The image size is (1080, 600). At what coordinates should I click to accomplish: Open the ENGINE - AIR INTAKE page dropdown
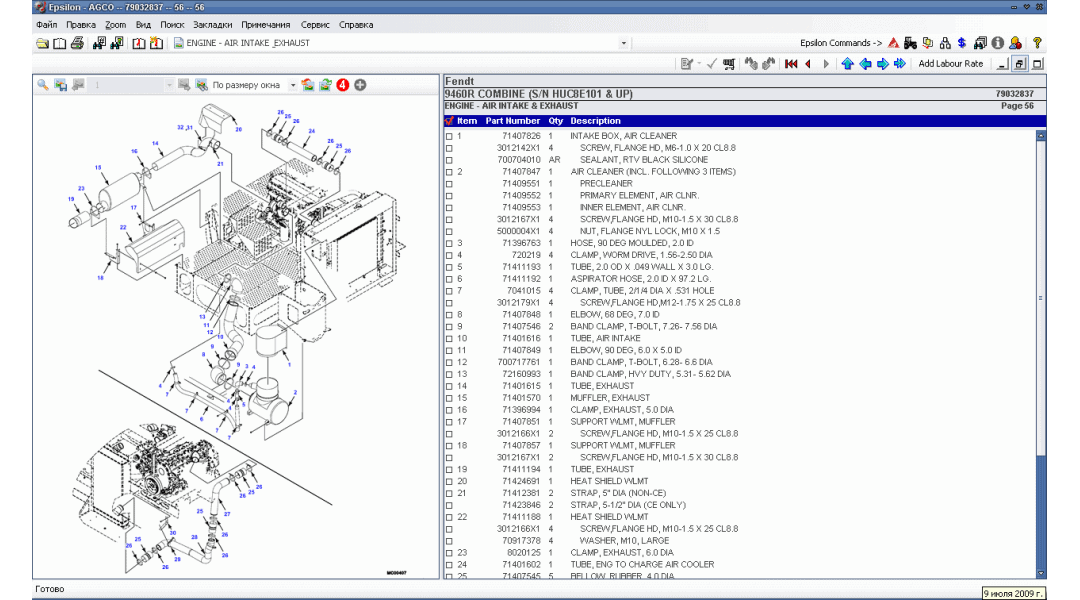tap(624, 43)
